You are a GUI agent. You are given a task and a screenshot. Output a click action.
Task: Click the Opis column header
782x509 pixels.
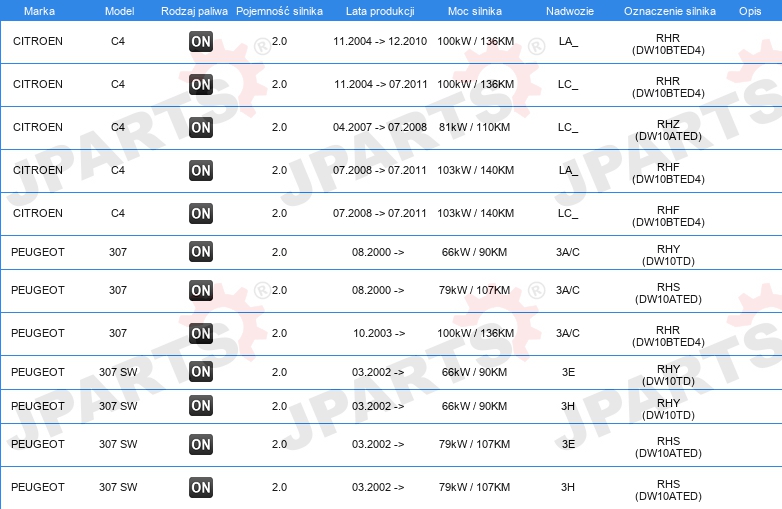pos(750,11)
